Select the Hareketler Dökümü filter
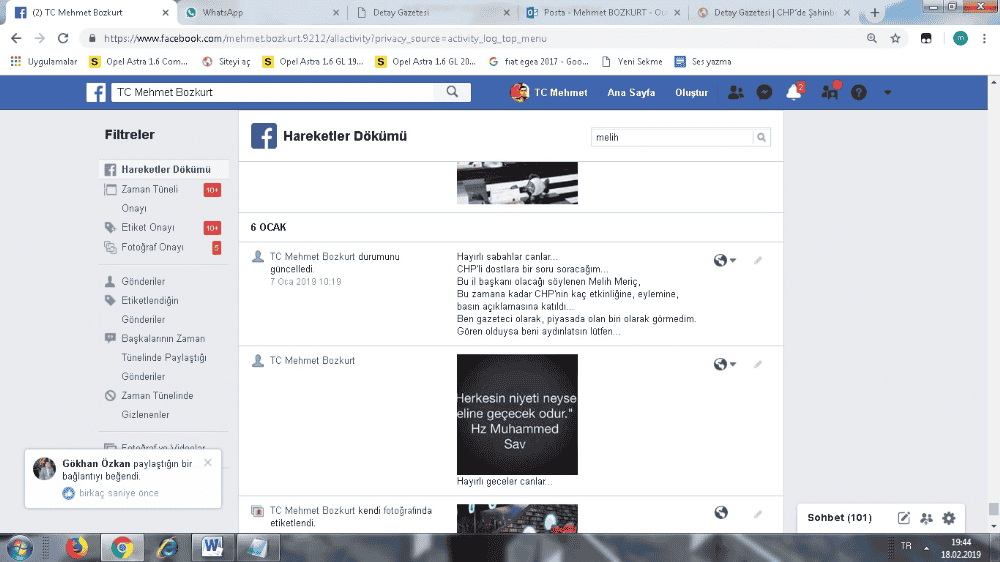This screenshot has height=562, width=1000. [x=164, y=170]
